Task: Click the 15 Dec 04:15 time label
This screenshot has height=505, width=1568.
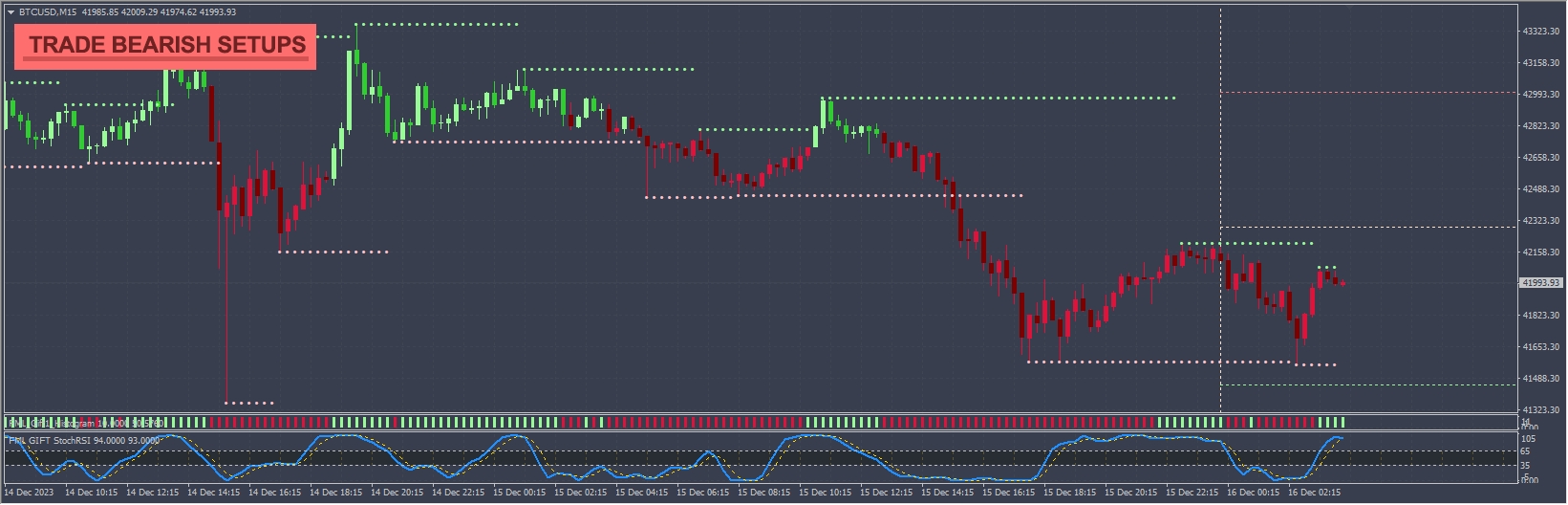Action: (x=641, y=493)
